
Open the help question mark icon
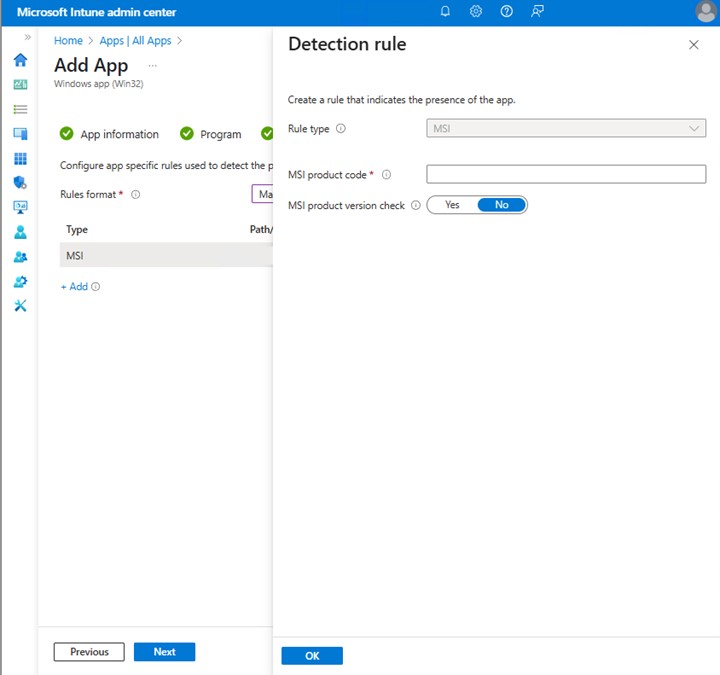(x=507, y=11)
